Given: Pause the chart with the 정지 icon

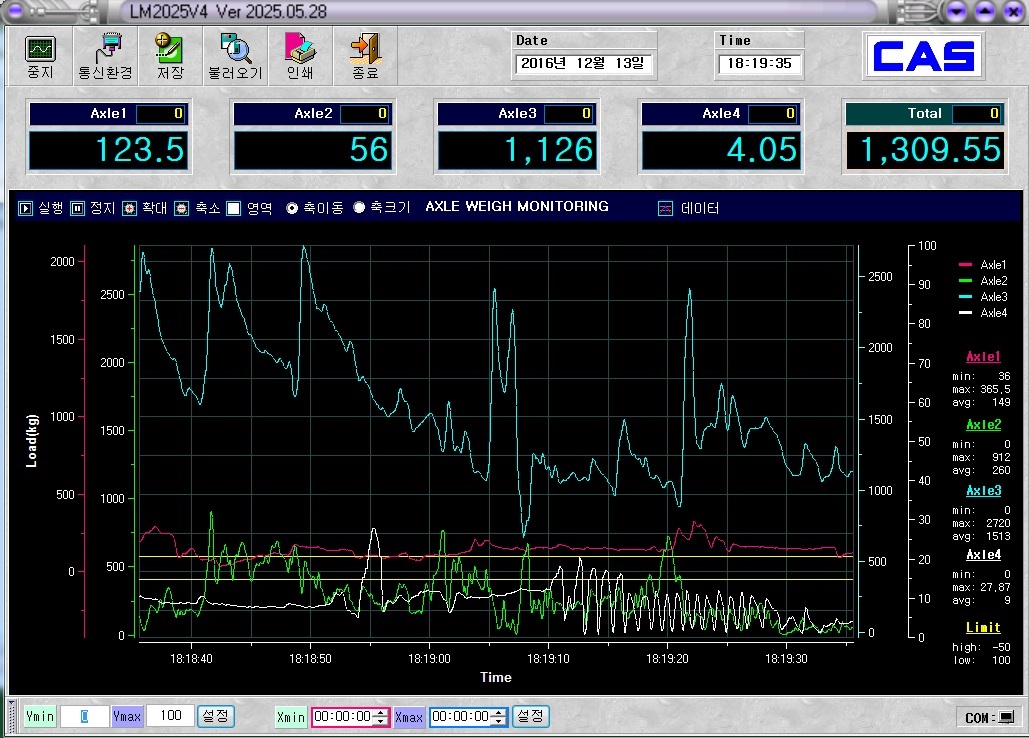Looking at the screenshot, I should click(x=77, y=209).
